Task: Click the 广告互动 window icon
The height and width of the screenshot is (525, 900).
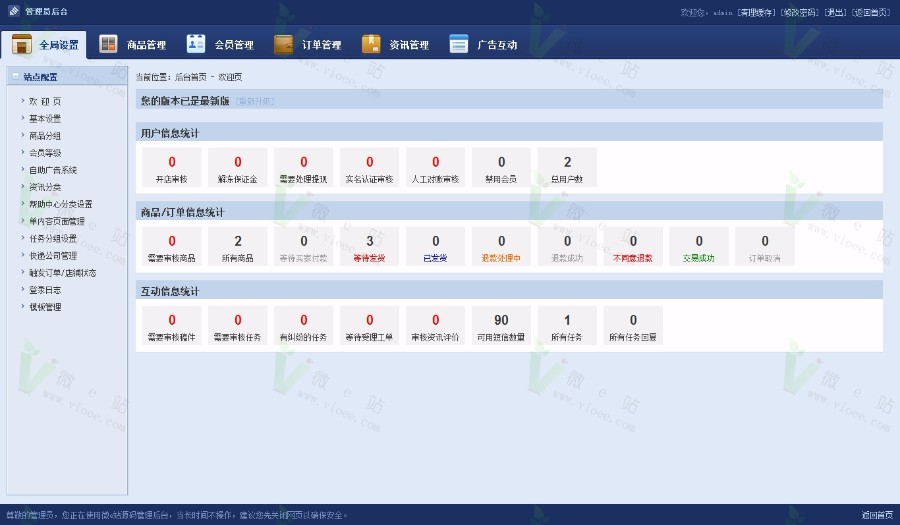Action: pos(459,44)
